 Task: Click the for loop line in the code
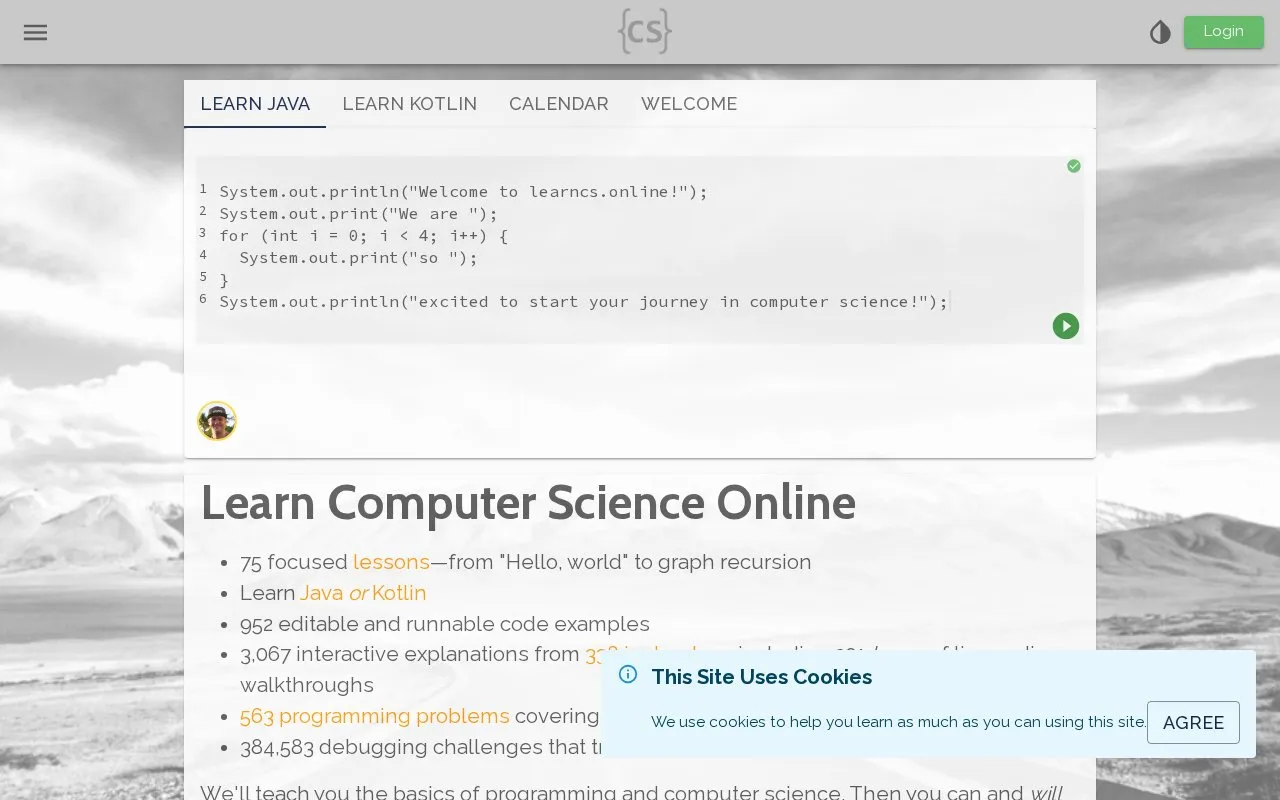click(364, 235)
